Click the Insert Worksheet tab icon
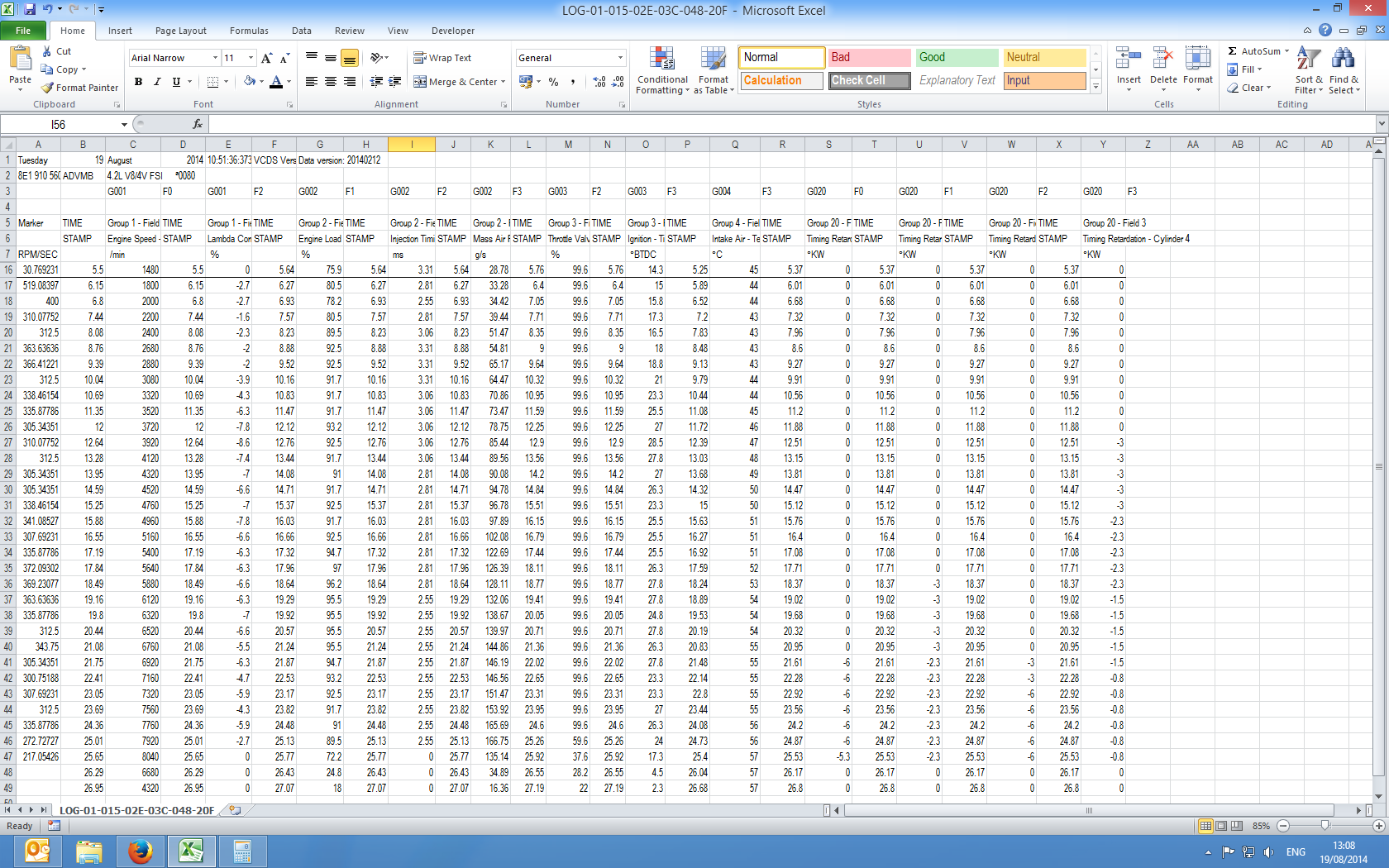This screenshot has width=1389, height=868. [x=236, y=810]
